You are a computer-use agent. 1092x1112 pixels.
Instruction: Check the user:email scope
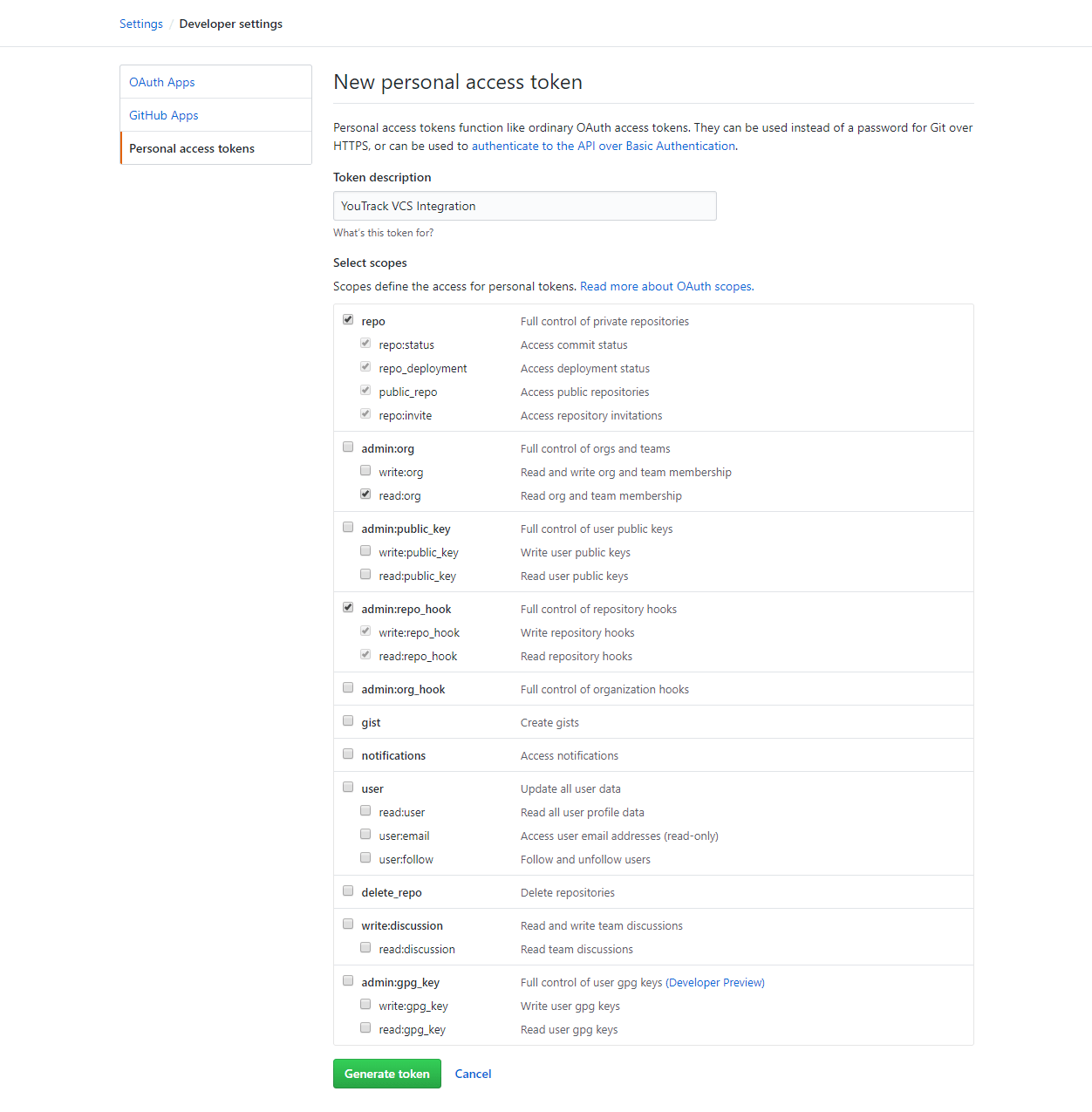(365, 833)
